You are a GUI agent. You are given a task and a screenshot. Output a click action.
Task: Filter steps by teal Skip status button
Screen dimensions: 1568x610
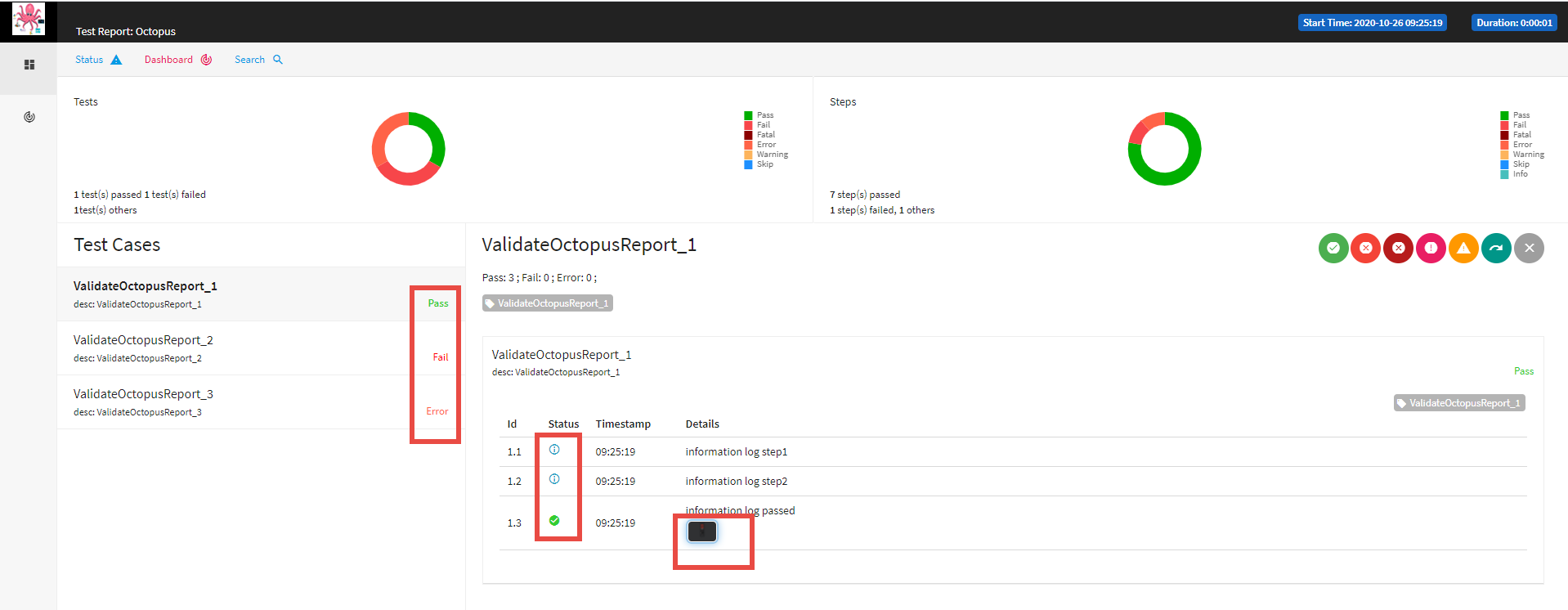click(1497, 248)
